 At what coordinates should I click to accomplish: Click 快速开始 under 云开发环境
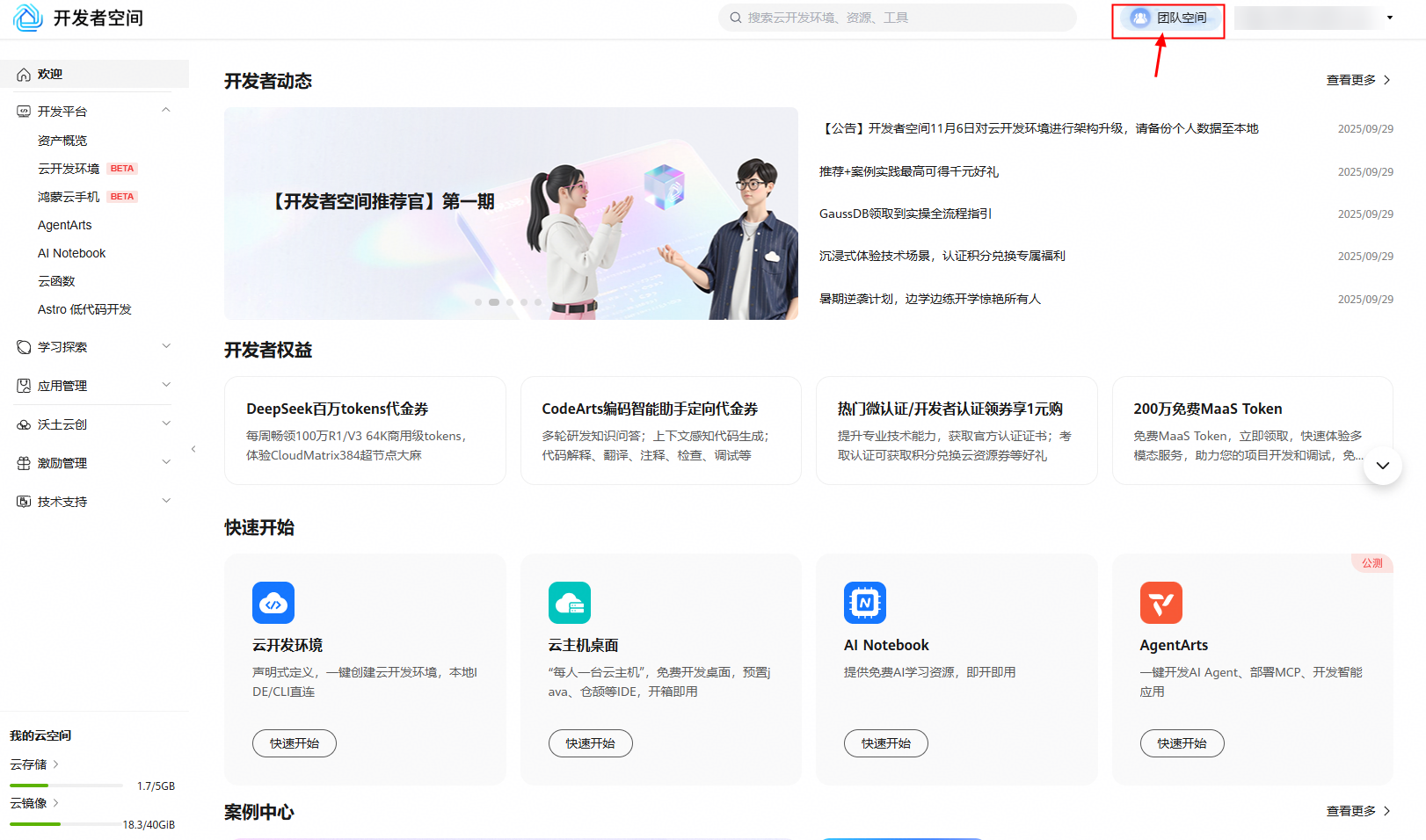[295, 743]
